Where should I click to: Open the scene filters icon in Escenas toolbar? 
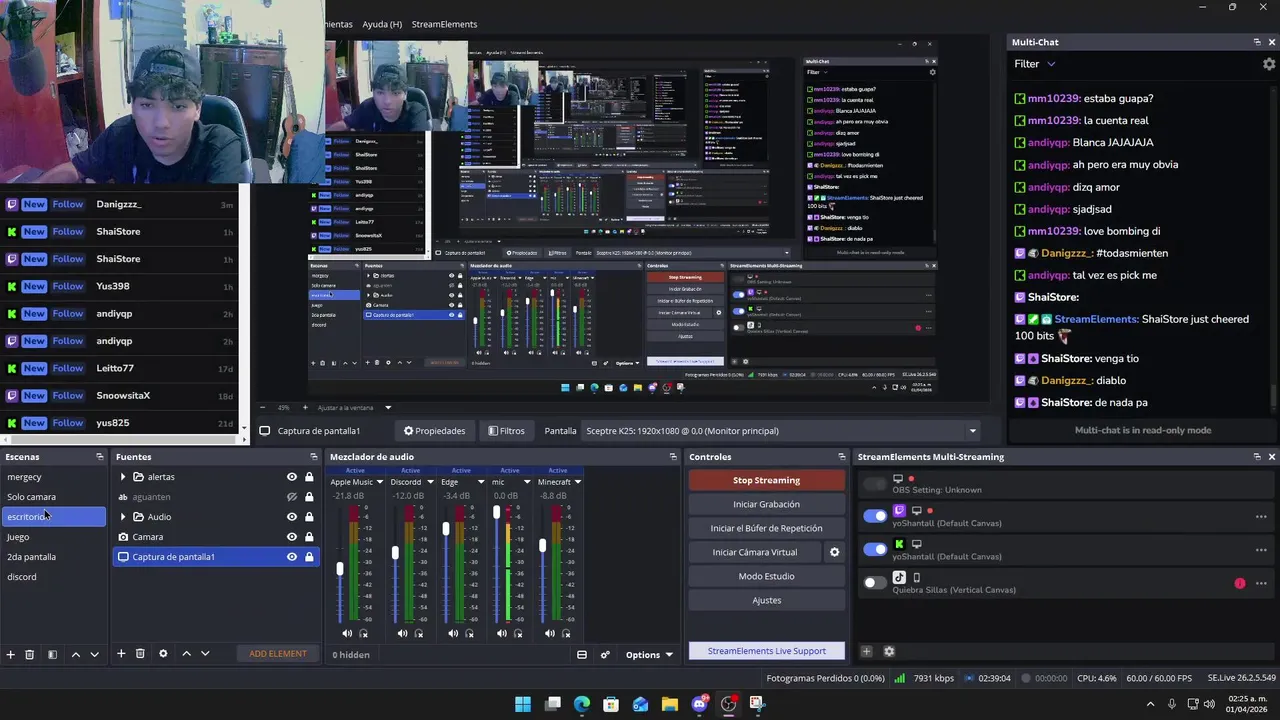(x=52, y=654)
